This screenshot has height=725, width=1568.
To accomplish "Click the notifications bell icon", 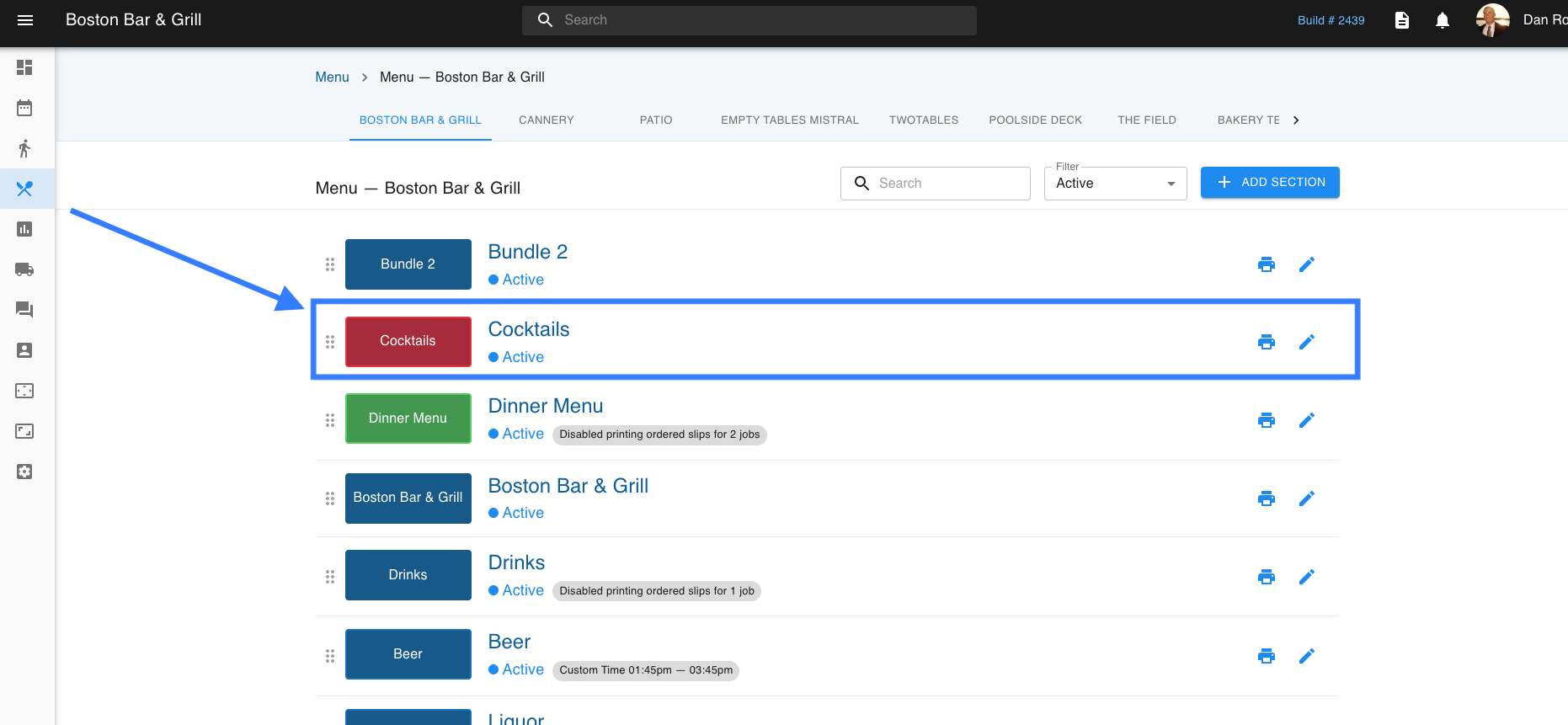I will (1442, 20).
